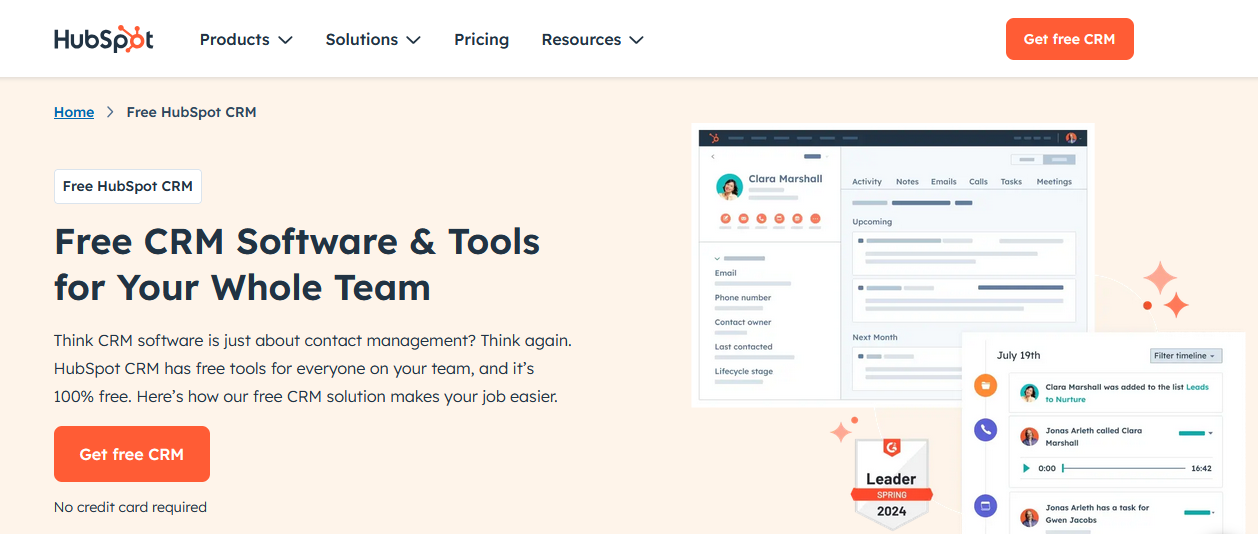Switch to the Activity tab
The height and width of the screenshot is (534, 1258).
click(x=867, y=182)
